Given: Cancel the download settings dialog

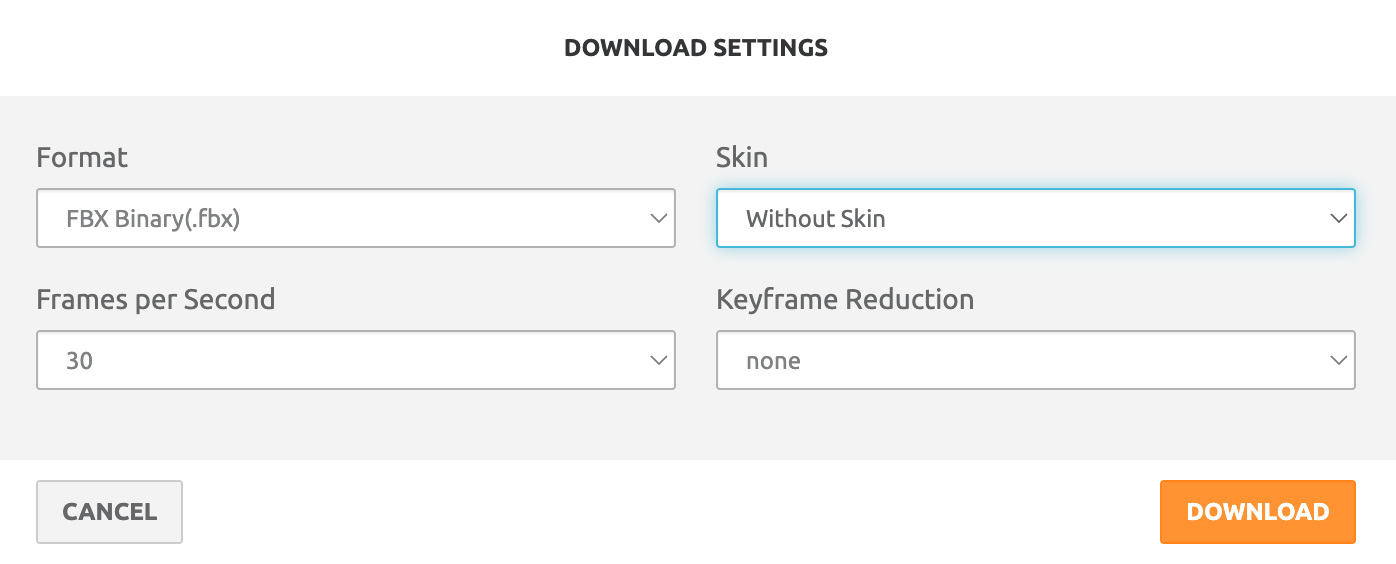Looking at the screenshot, I should [x=109, y=512].
